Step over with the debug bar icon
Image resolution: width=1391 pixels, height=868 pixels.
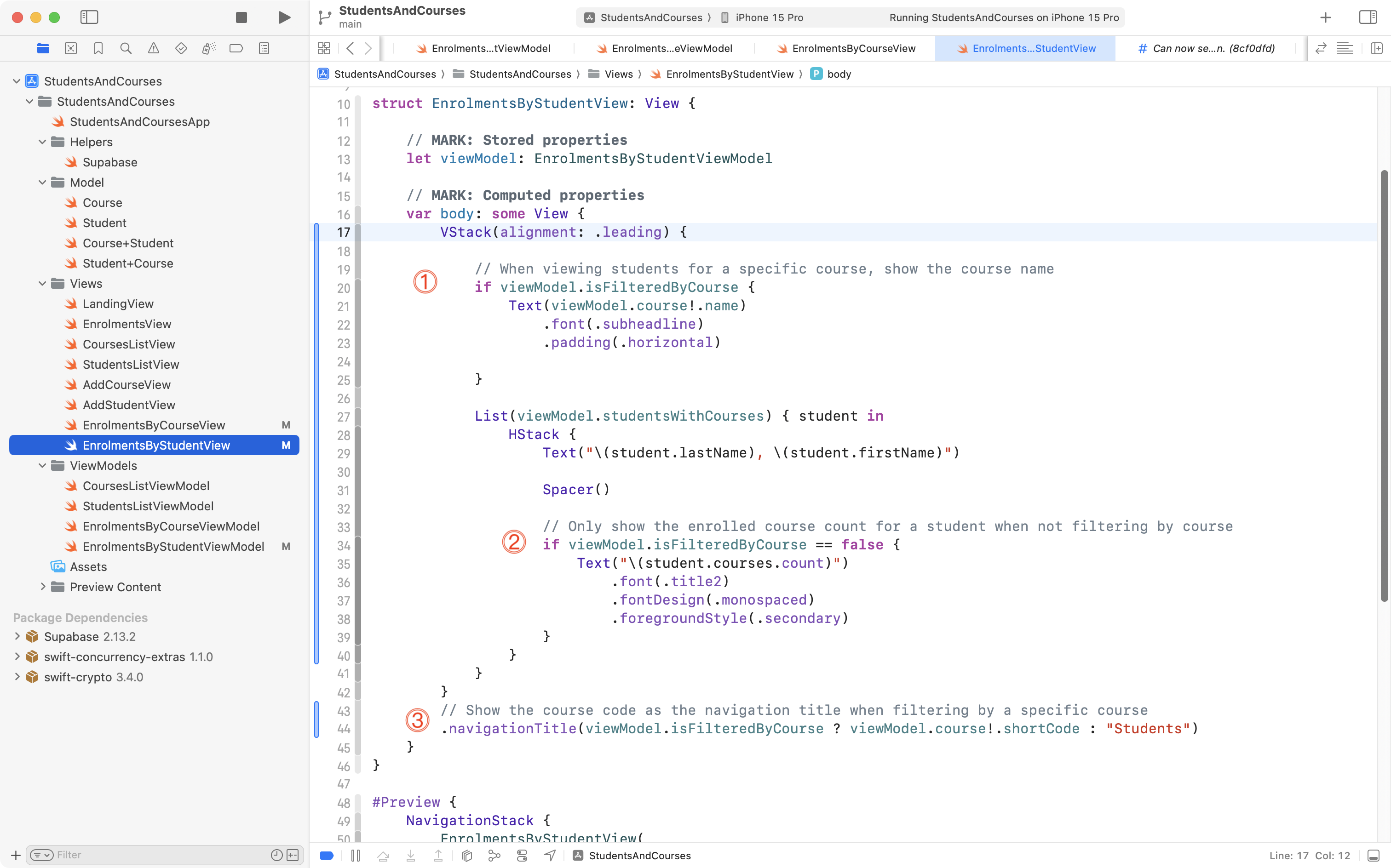tap(384, 855)
